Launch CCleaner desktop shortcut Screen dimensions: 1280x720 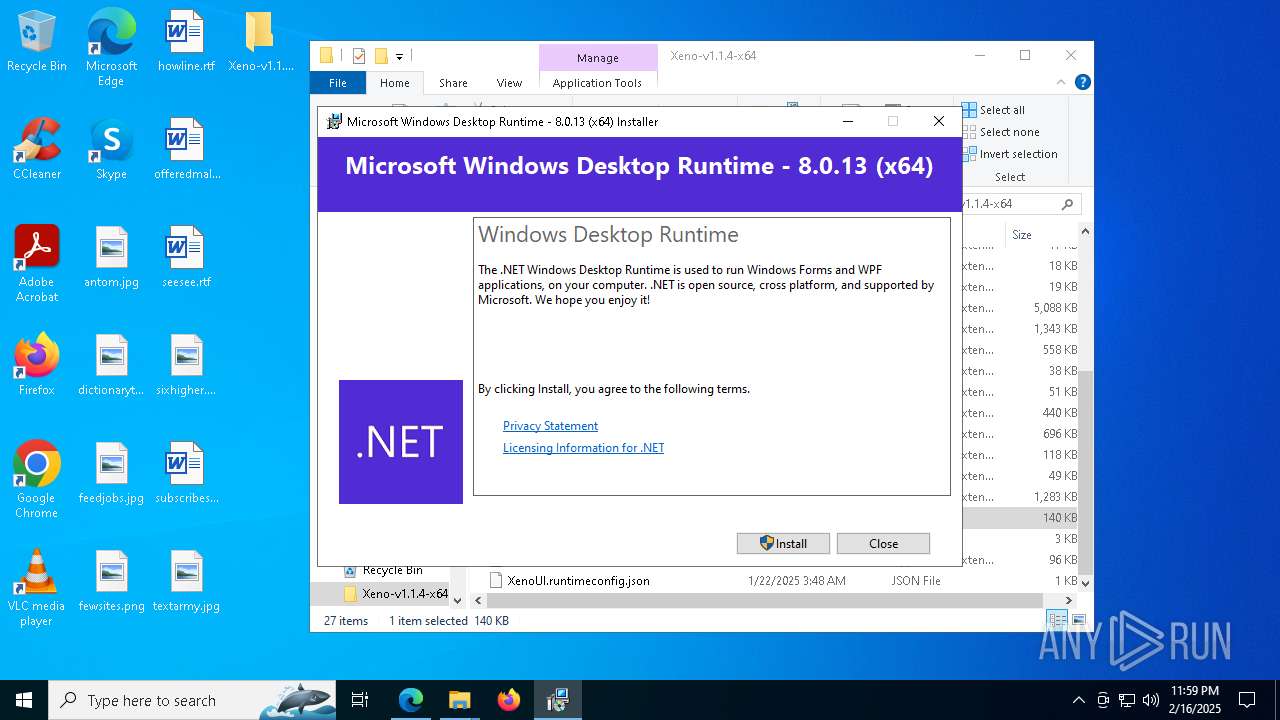click(x=37, y=150)
